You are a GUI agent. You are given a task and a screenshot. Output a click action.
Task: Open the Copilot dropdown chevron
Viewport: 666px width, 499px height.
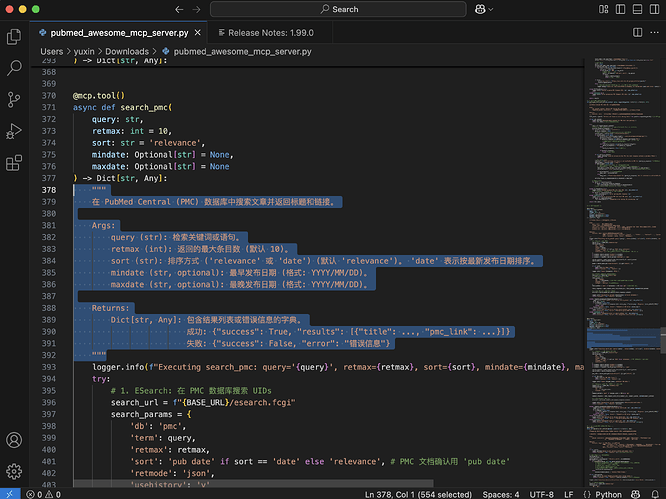[x=491, y=9]
